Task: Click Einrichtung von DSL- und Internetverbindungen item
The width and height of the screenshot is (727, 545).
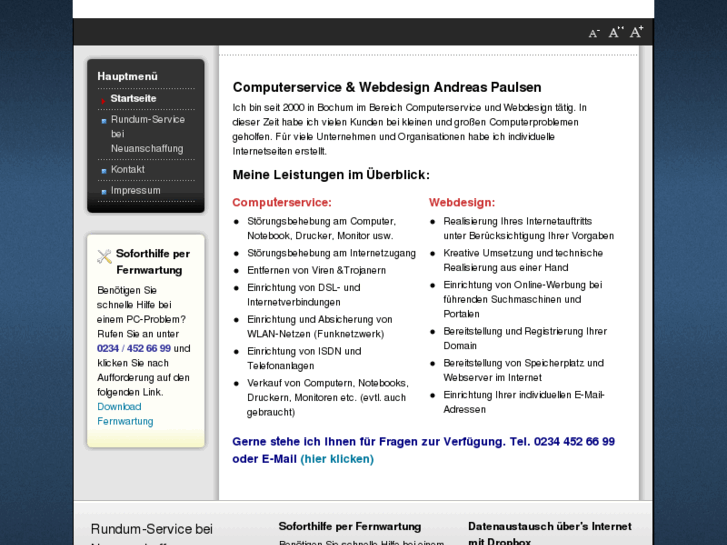Action: tap(304, 295)
